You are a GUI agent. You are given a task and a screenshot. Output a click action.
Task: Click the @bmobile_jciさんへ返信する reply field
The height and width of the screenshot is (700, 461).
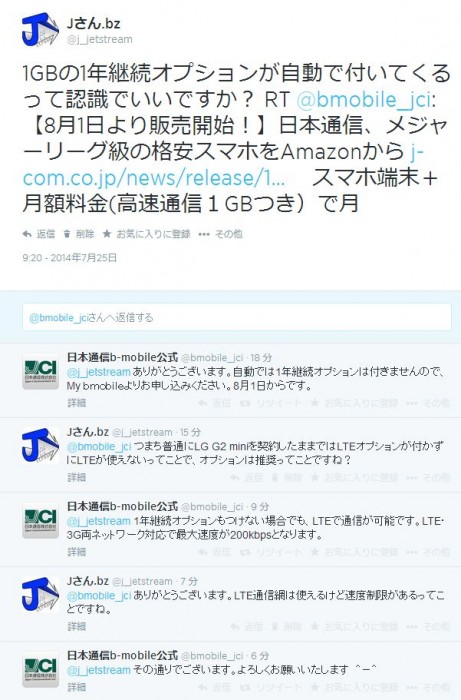click(237, 317)
